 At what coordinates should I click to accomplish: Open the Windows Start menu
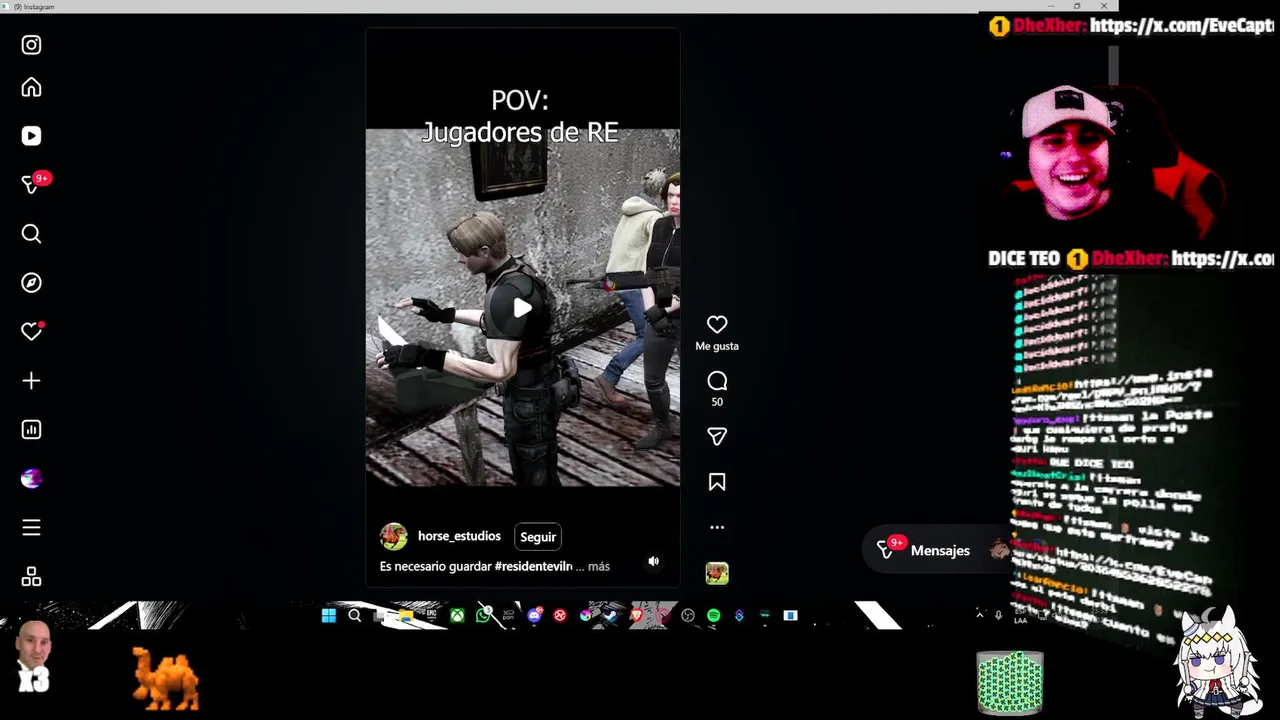click(x=329, y=616)
